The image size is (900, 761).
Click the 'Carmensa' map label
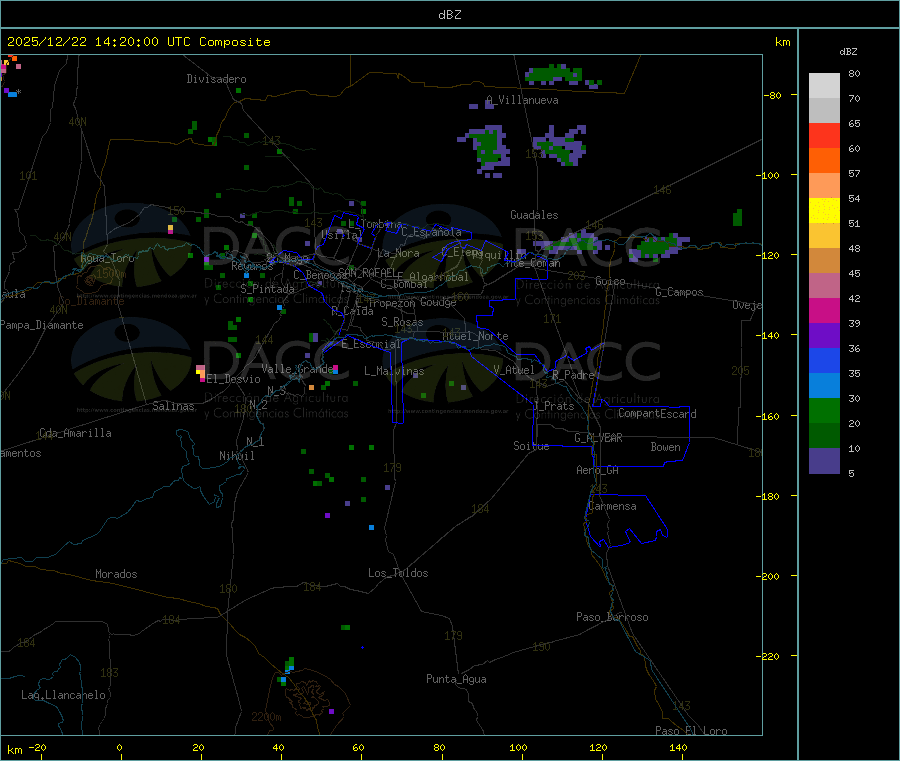click(612, 507)
